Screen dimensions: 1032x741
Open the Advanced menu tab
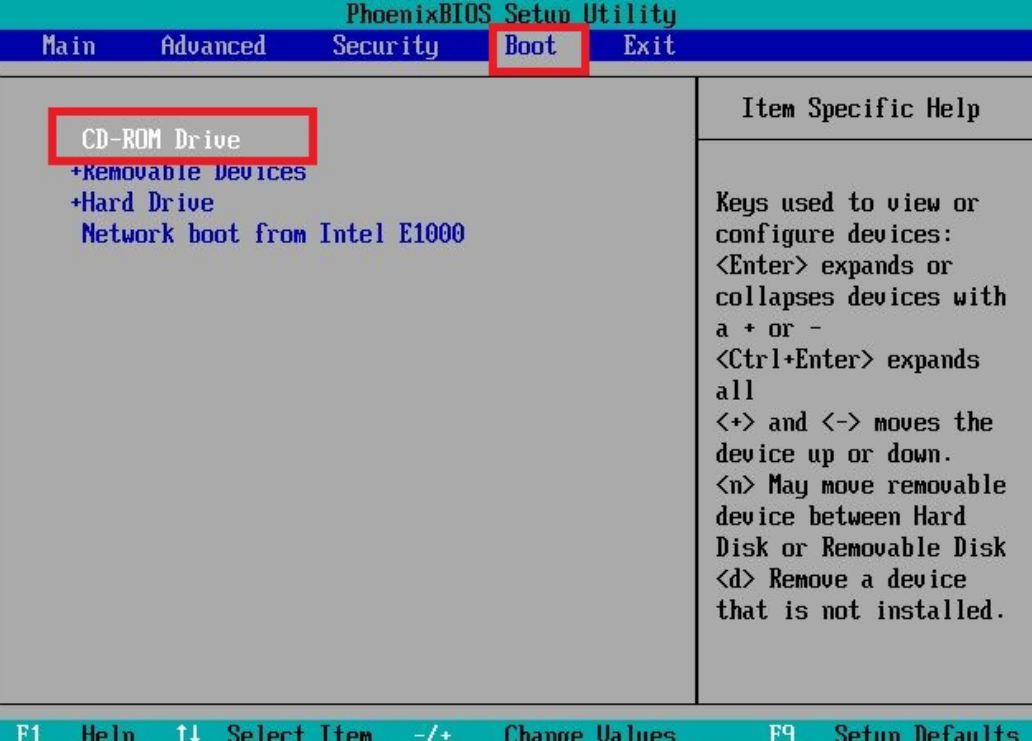click(213, 46)
